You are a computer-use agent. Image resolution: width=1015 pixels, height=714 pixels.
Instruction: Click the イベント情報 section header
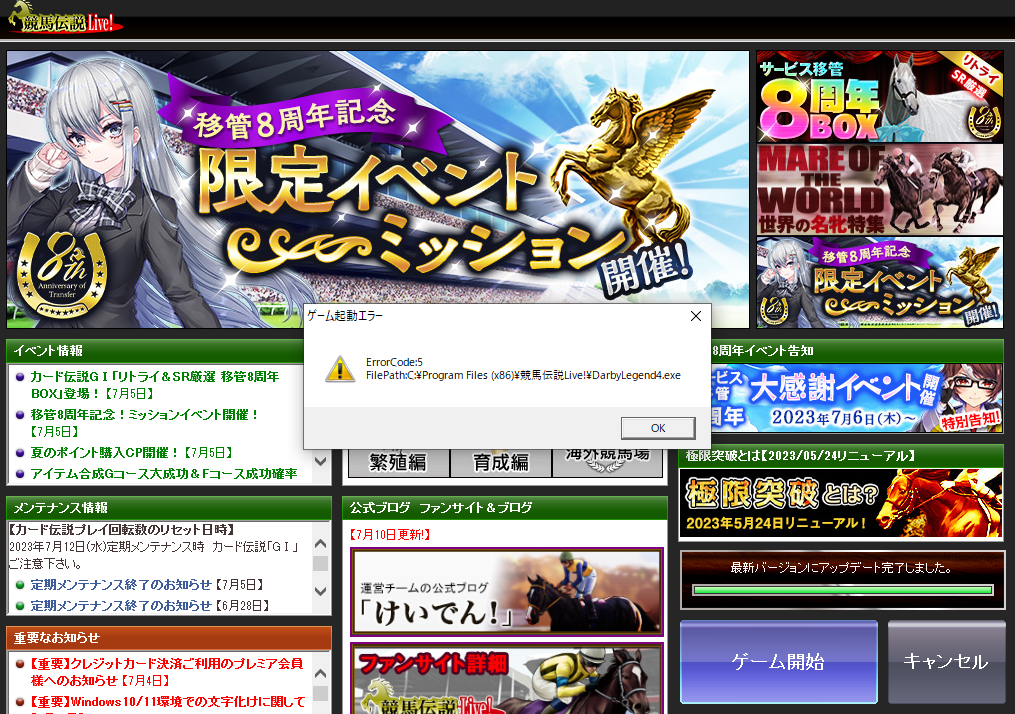coord(155,351)
